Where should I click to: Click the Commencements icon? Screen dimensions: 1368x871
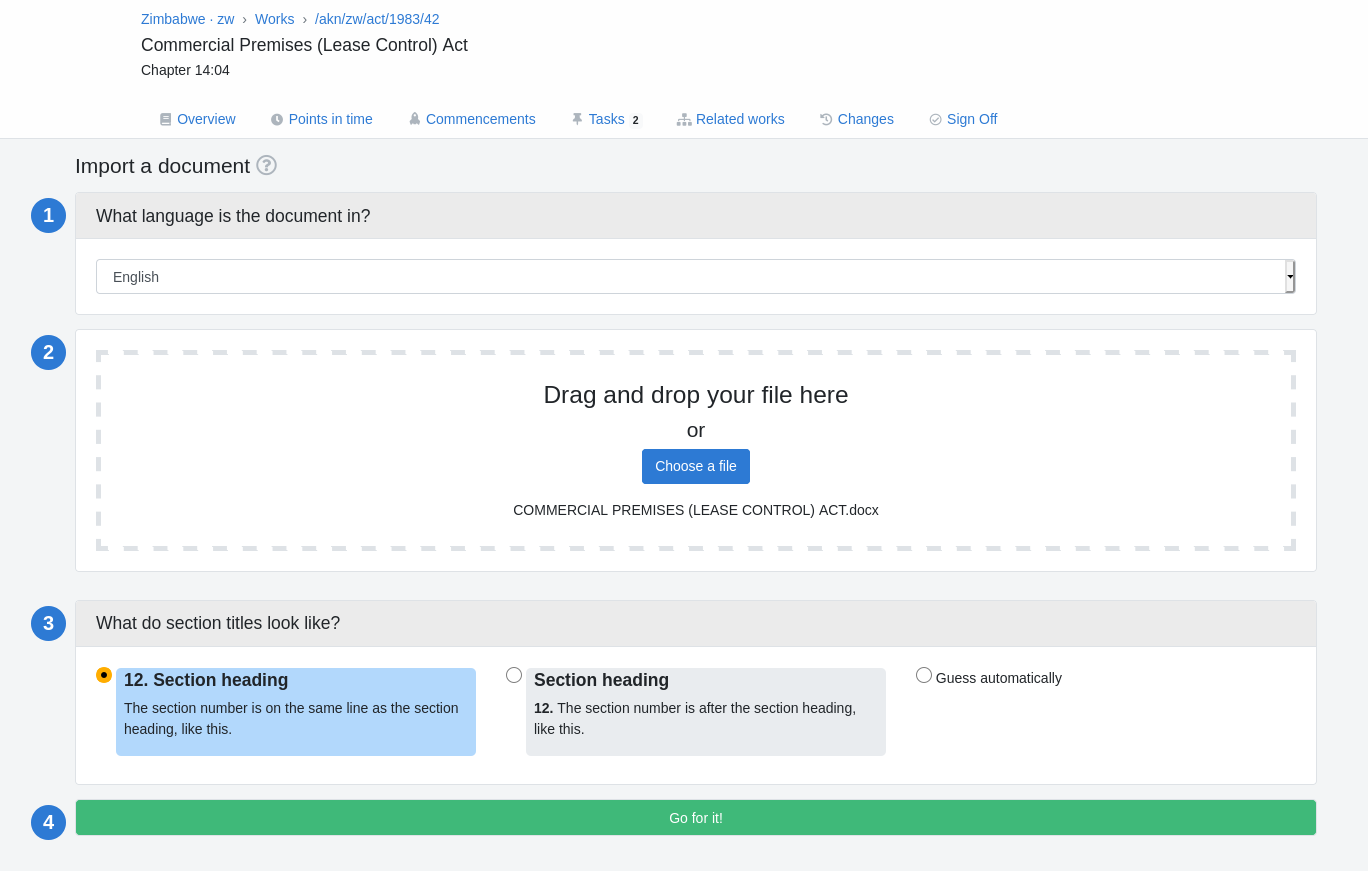[x=414, y=119]
